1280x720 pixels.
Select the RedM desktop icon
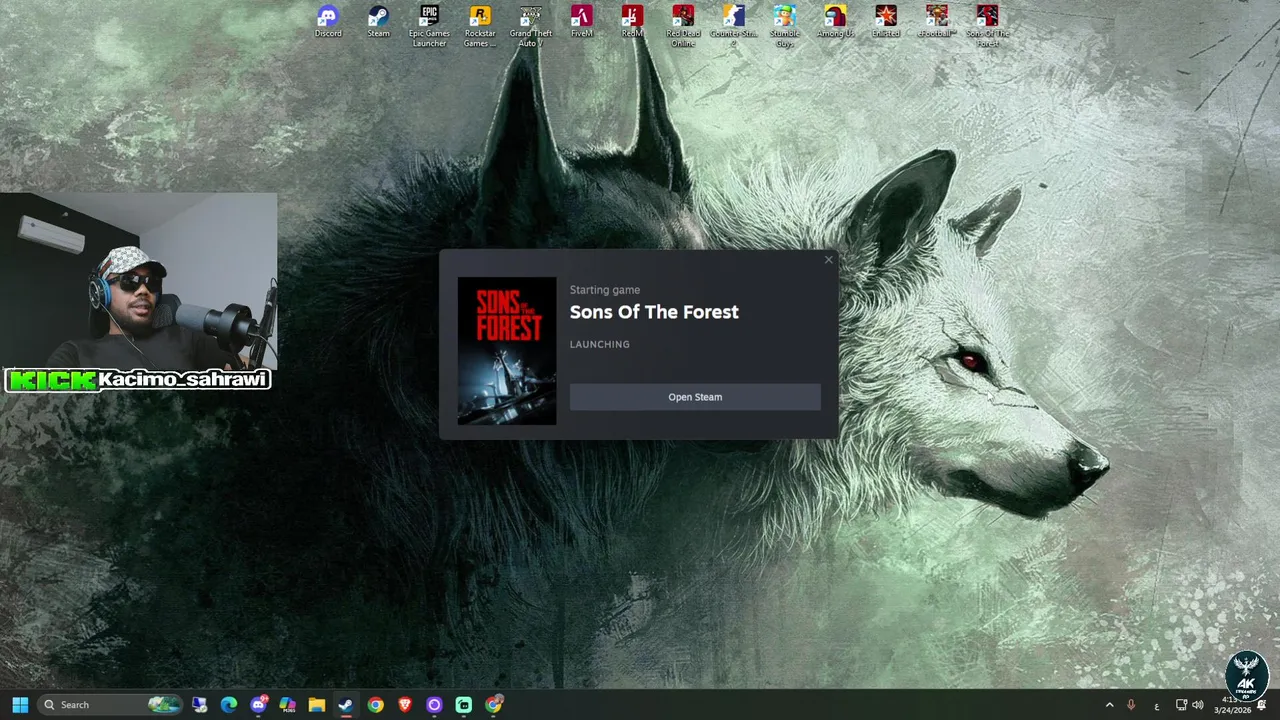632,22
